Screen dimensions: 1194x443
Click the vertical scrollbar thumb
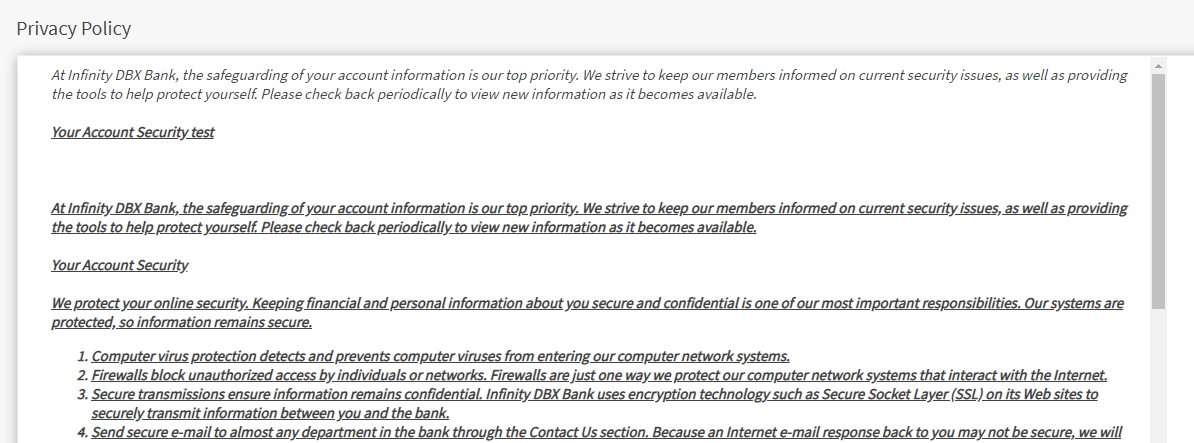(x=1159, y=190)
